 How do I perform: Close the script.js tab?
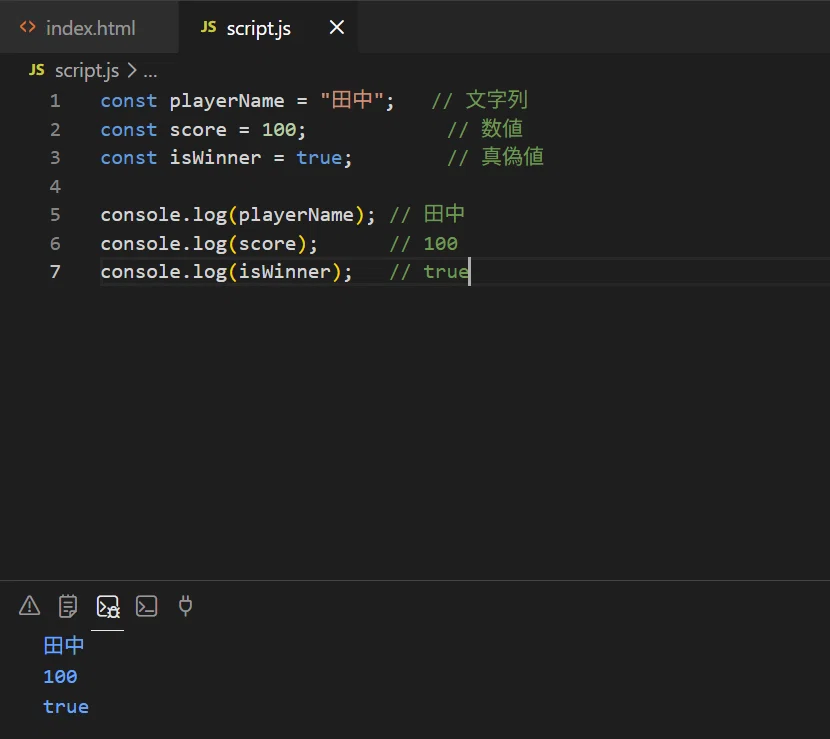pos(337,28)
